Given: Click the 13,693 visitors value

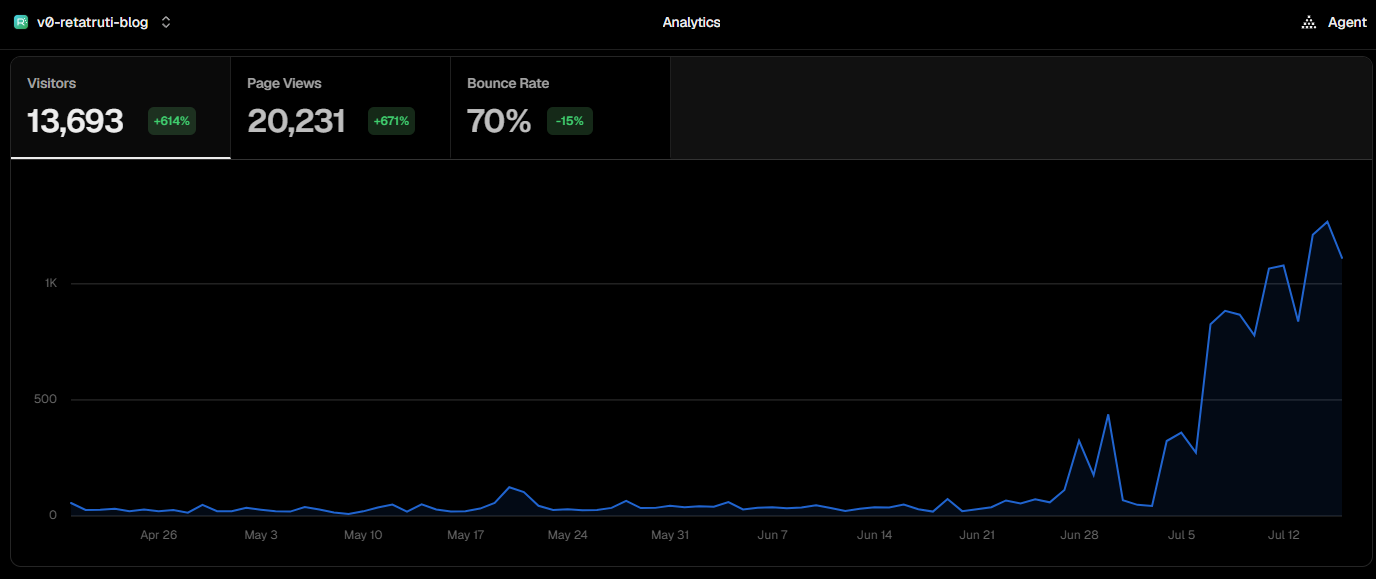Looking at the screenshot, I should [x=75, y=121].
